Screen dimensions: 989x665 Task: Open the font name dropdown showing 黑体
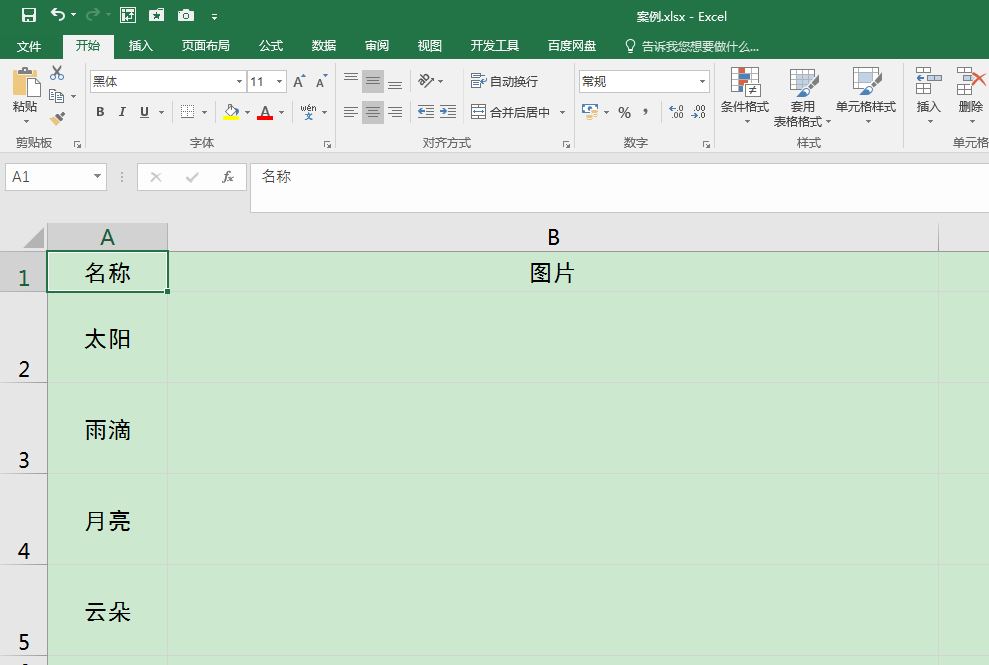click(239, 82)
